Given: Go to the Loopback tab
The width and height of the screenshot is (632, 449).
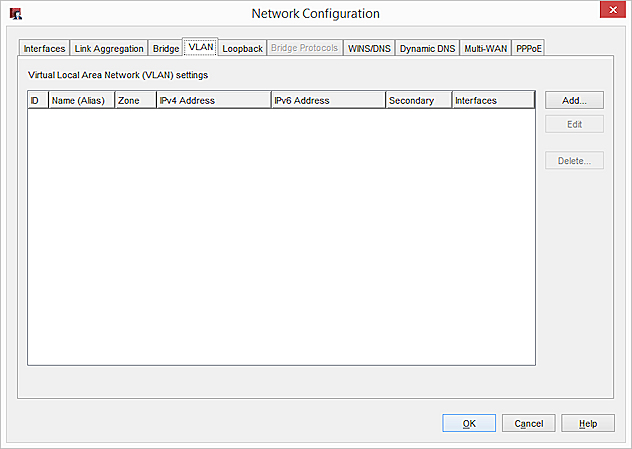Looking at the screenshot, I should point(242,48).
